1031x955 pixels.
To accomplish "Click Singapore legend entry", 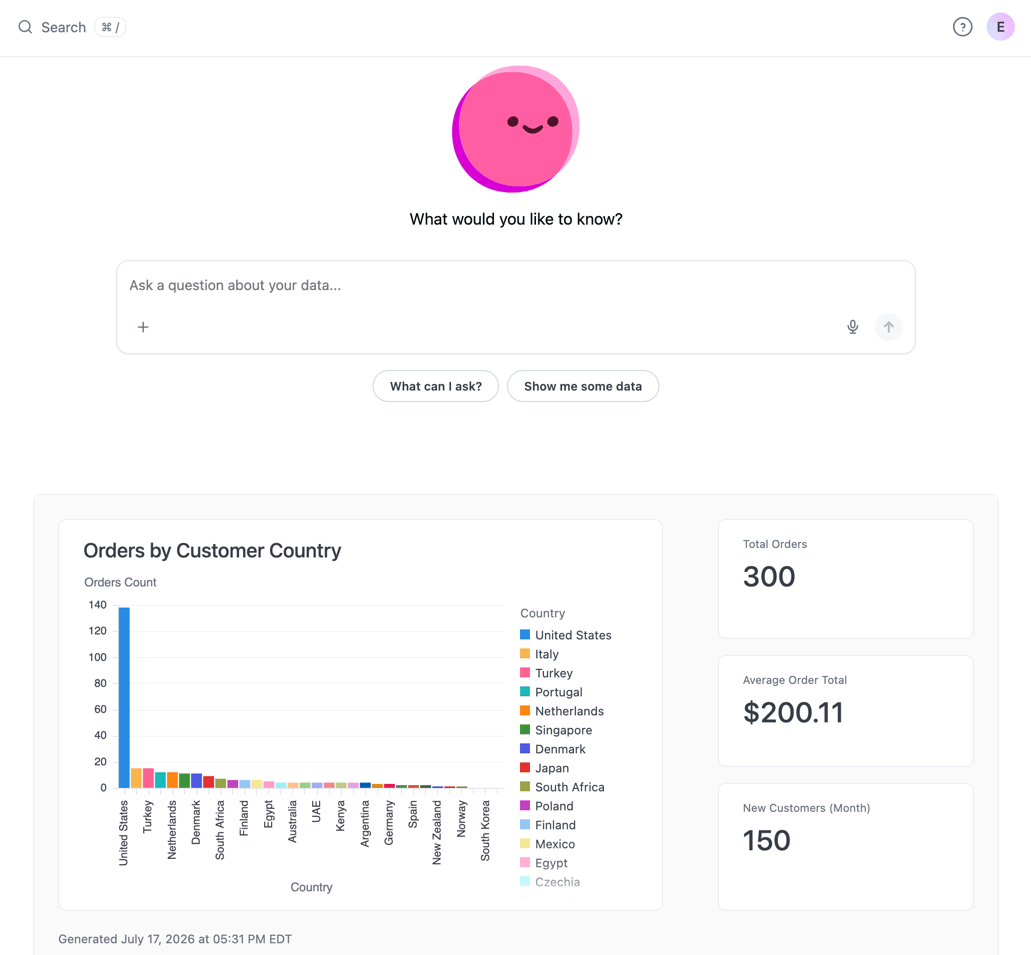I will click(x=556, y=730).
